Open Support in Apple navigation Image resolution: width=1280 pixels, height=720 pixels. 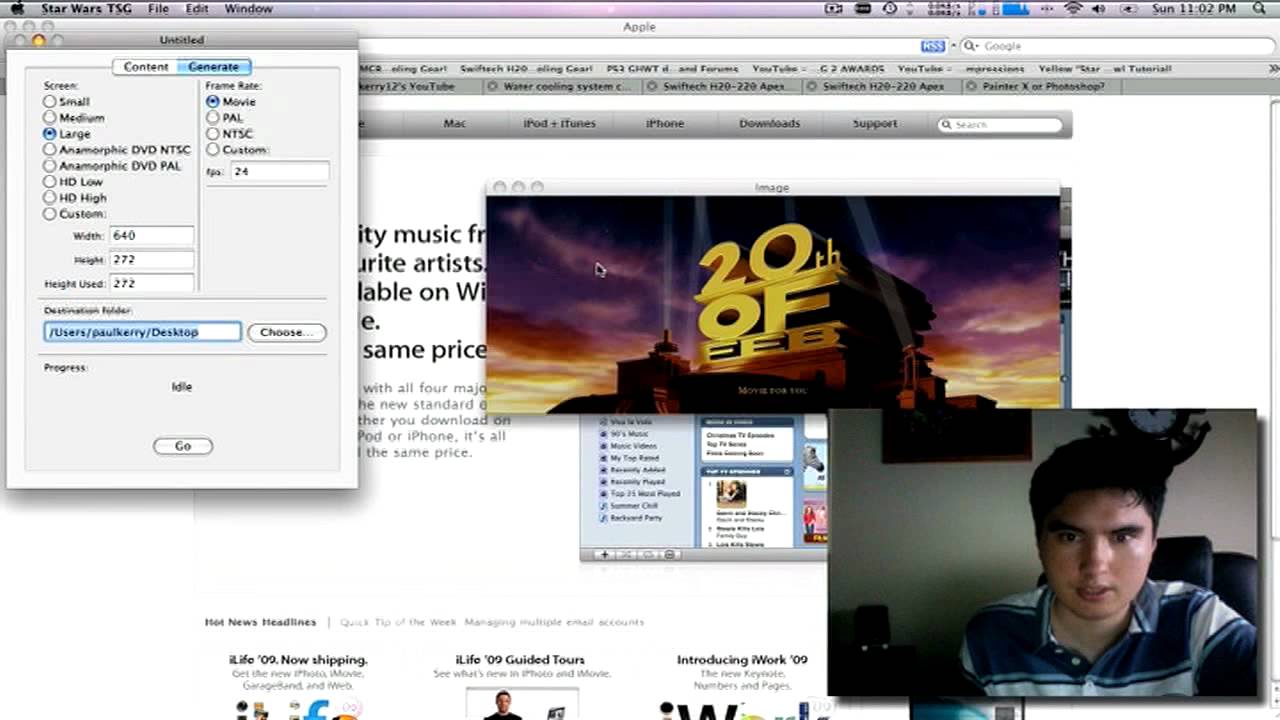875,124
